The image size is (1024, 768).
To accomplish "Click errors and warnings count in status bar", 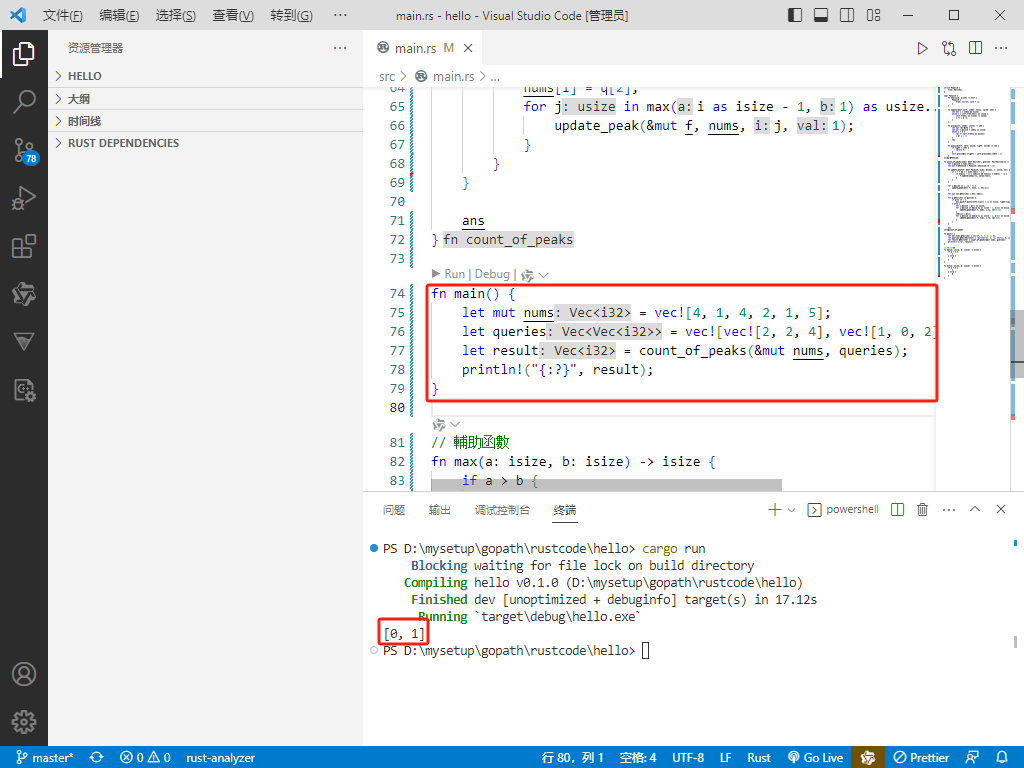I will [145, 758].
